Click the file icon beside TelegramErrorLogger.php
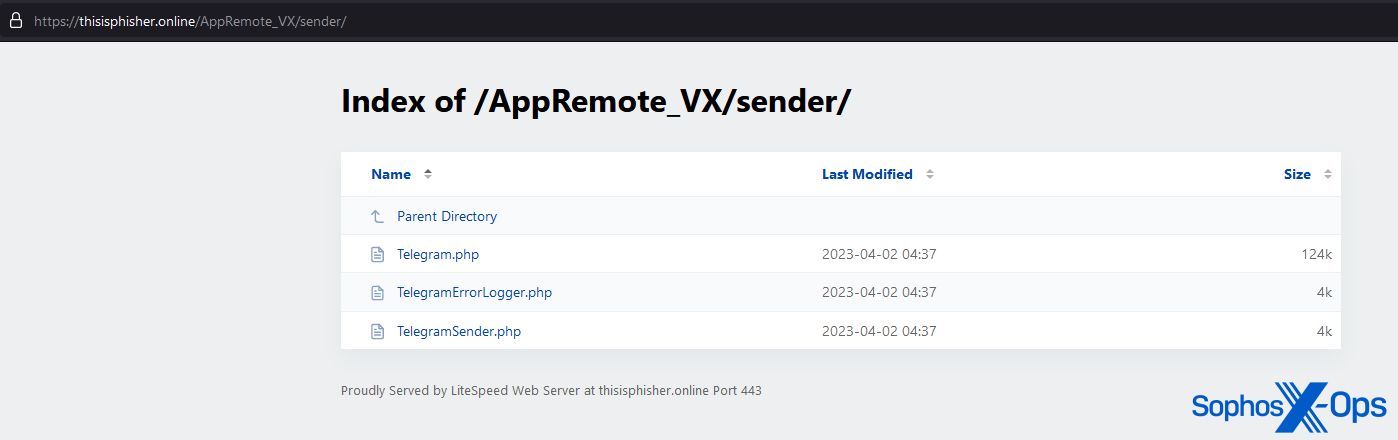 pyautogui.click(x=377, y=293)
